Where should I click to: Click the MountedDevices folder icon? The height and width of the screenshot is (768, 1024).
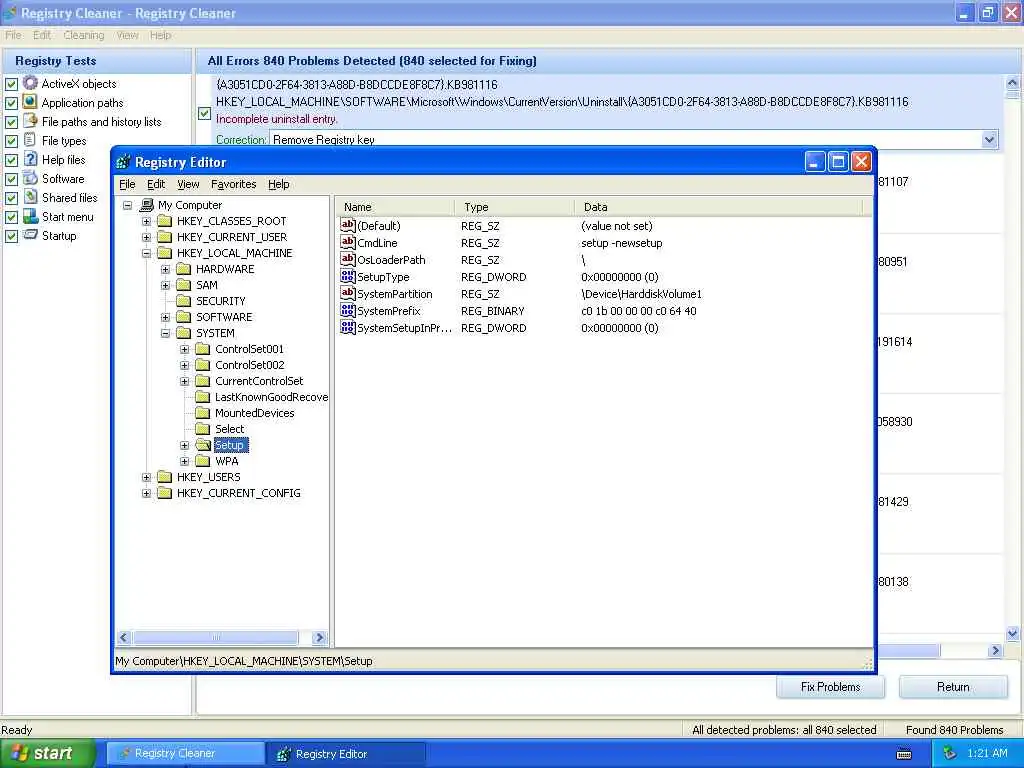(x=203, y=413)
